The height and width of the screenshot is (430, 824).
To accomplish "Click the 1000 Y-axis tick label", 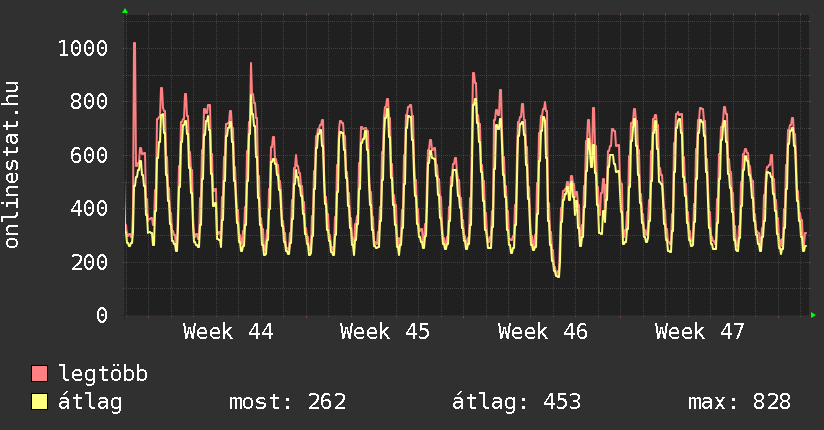I will pos(83,47).
